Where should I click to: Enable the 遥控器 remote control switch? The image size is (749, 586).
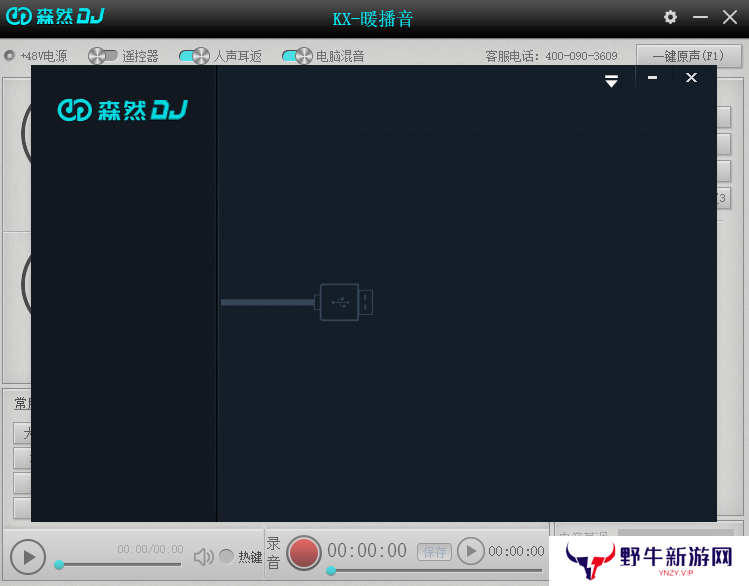tap(102, 56)
